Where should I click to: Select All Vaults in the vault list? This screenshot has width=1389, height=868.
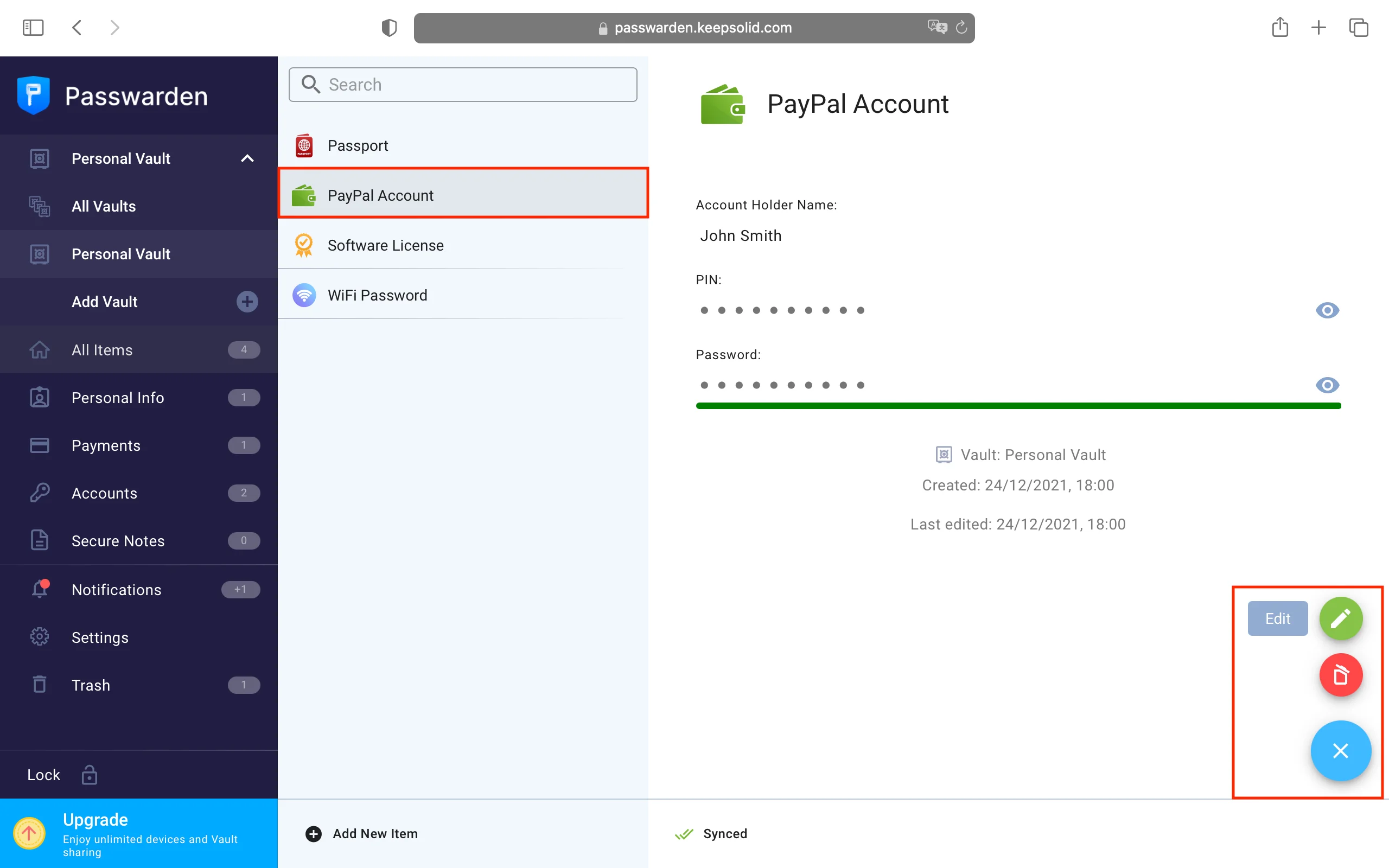coord(103,206)
